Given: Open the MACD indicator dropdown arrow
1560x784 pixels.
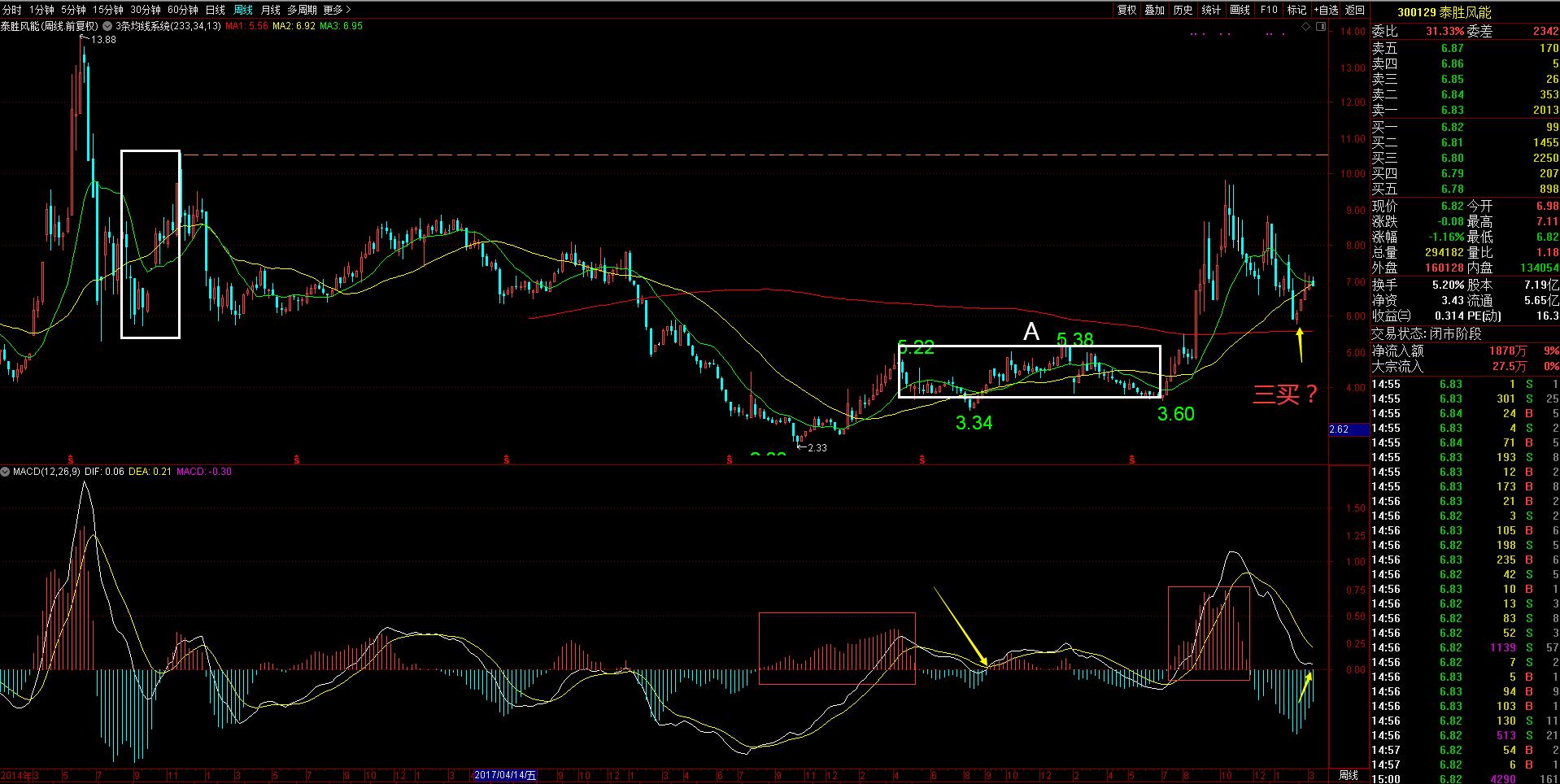Looking at the screenshot, I should pyautogui.click(x=6, y=472).
